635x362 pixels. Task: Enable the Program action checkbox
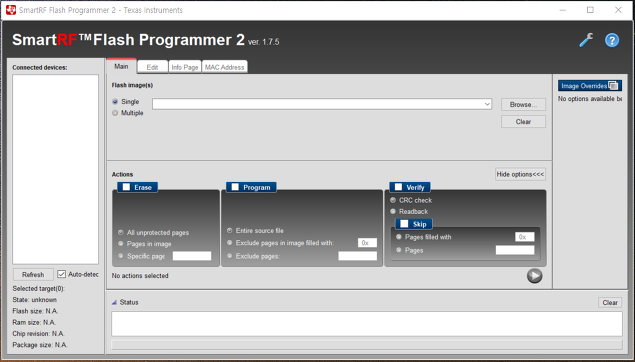235,187
